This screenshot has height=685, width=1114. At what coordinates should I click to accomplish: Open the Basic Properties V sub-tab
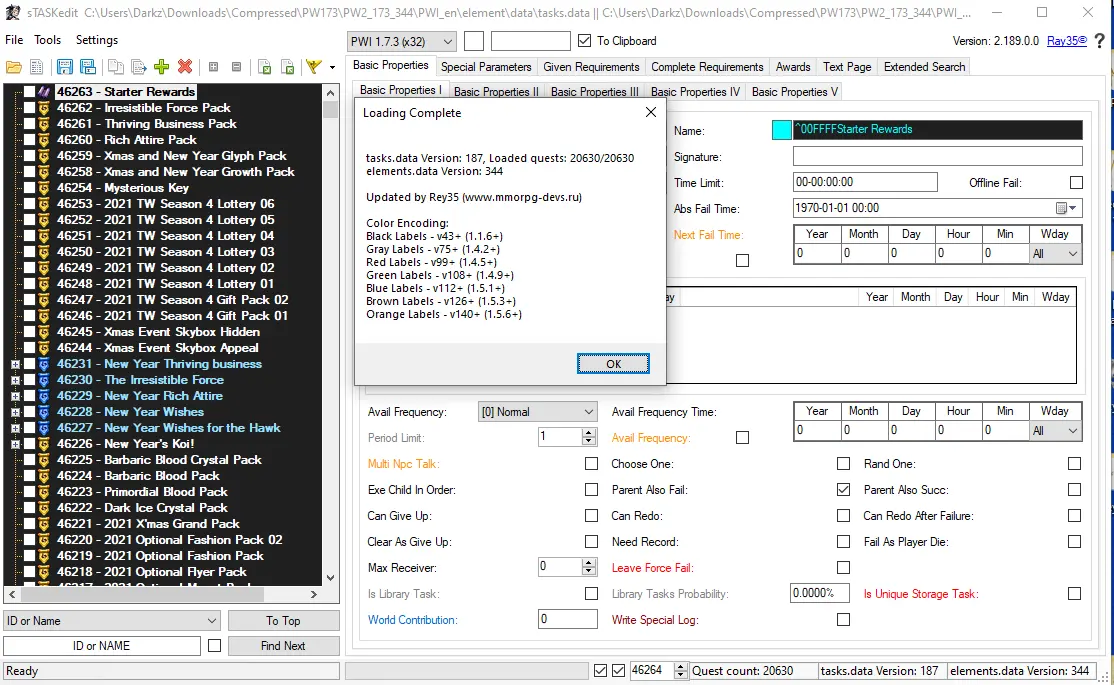pos(795,92)
